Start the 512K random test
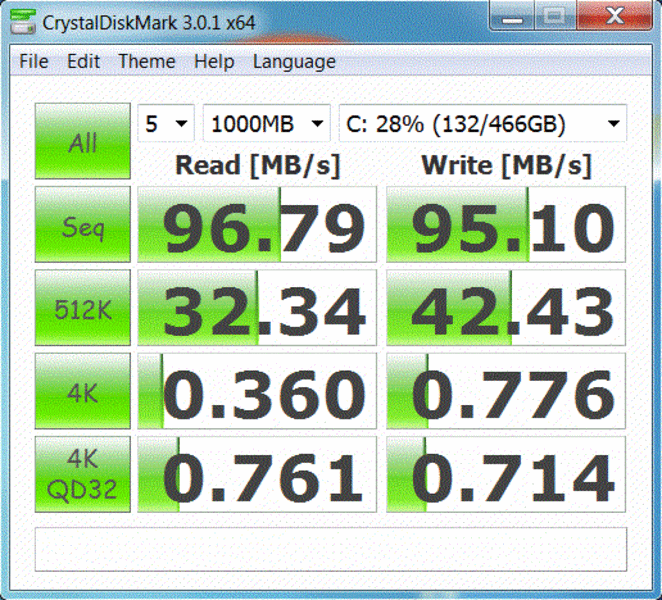 [83, 307]
